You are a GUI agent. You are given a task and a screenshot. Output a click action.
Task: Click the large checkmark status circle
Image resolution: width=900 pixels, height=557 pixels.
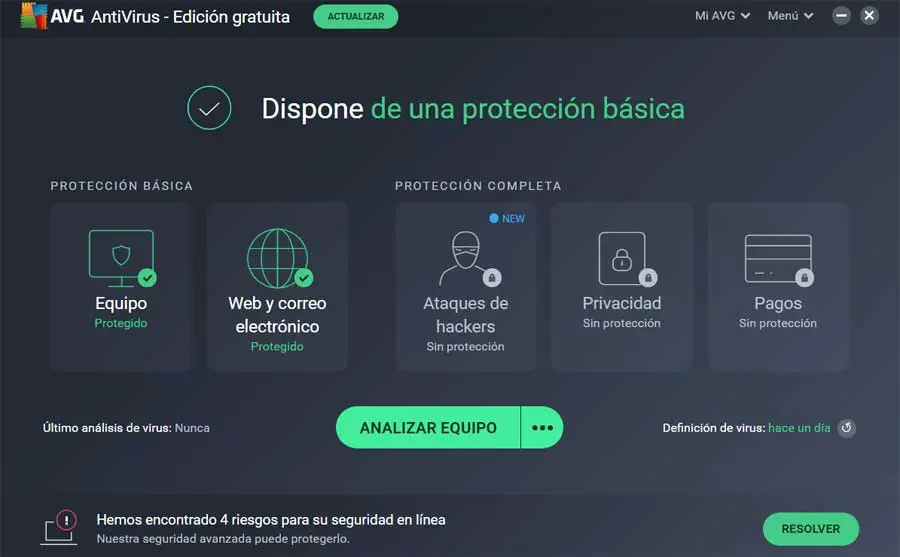209,108
